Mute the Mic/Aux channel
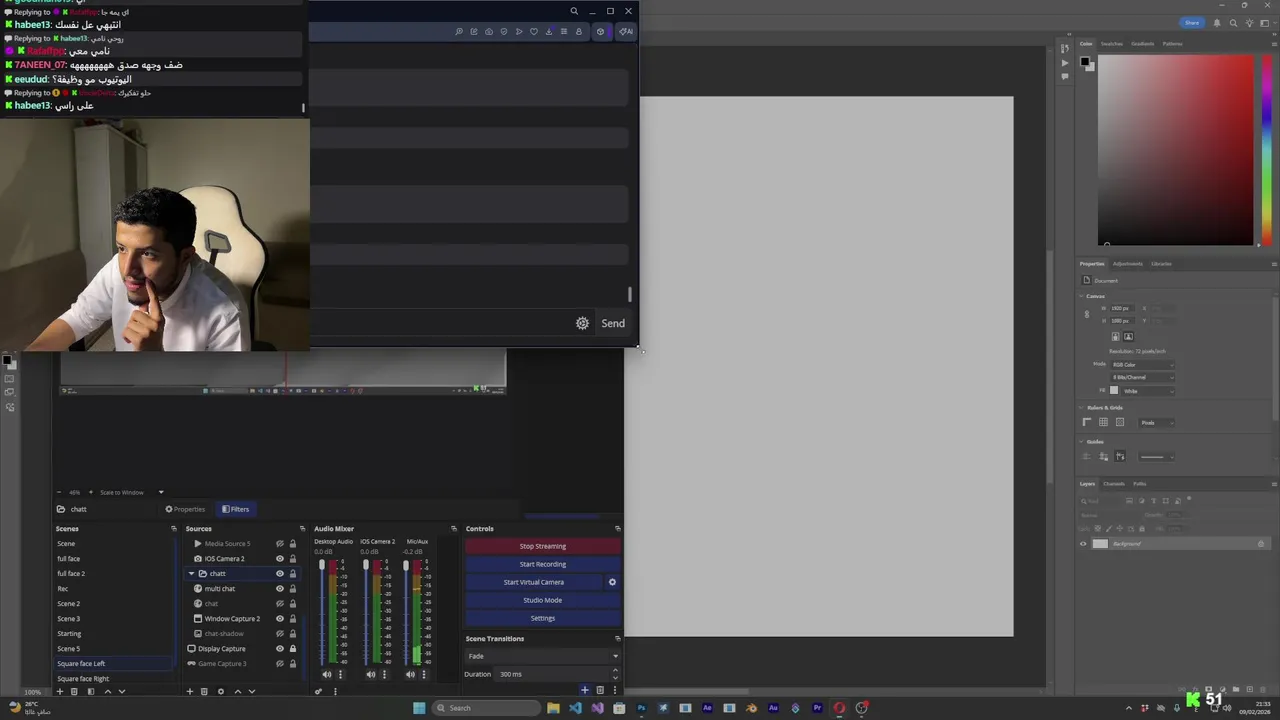The width and height of the screenshot is (1280, 720). (410, 674)
